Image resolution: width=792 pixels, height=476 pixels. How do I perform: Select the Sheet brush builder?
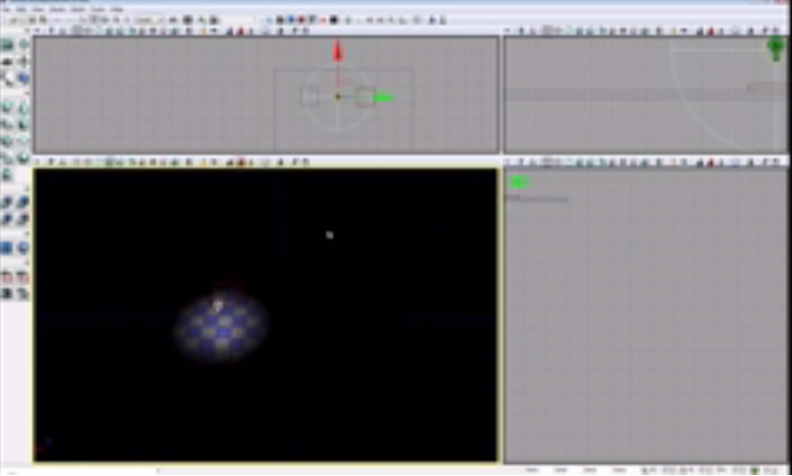(23, 140)
